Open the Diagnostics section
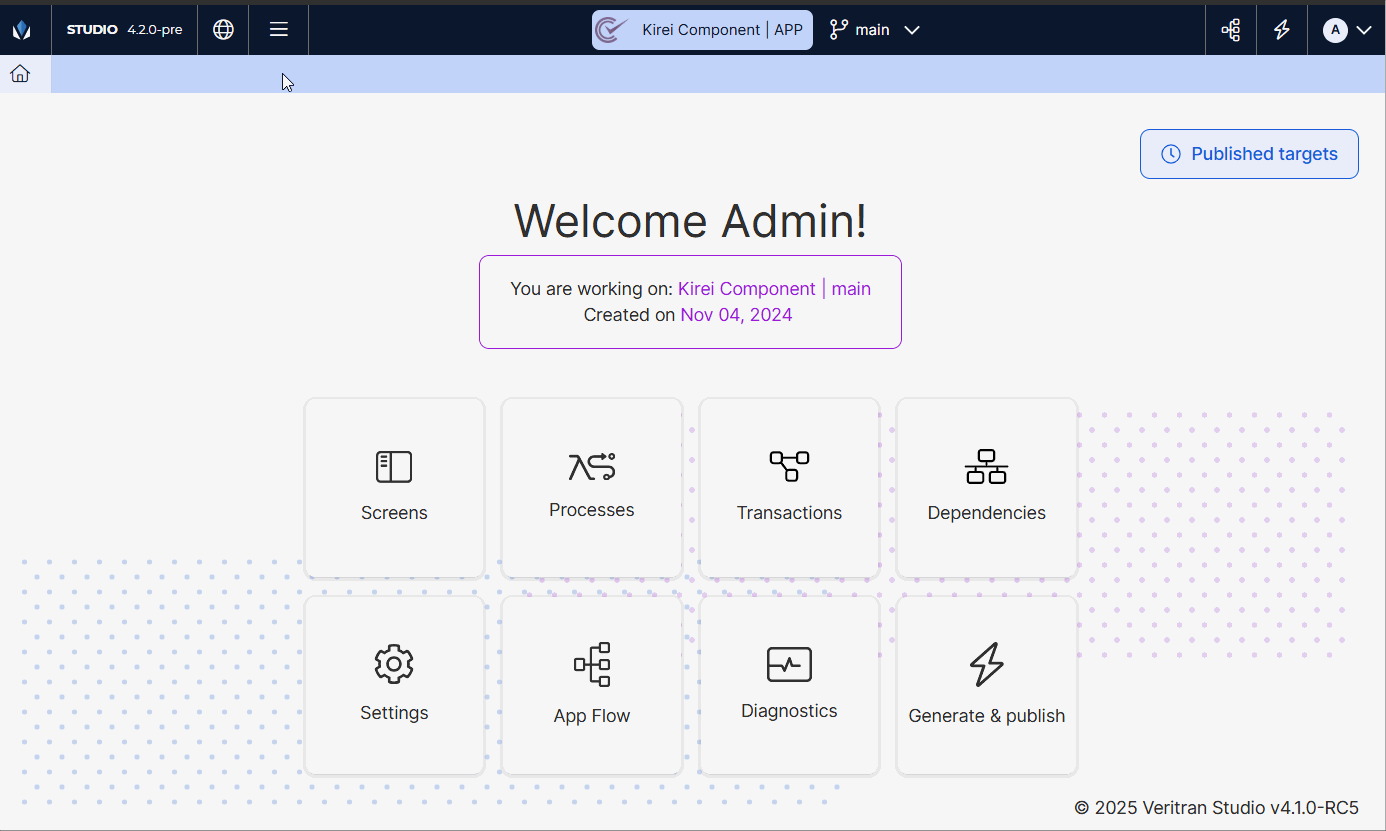Screen dimensions: 1386x831 pyautogui.click(x=789, y=685)
